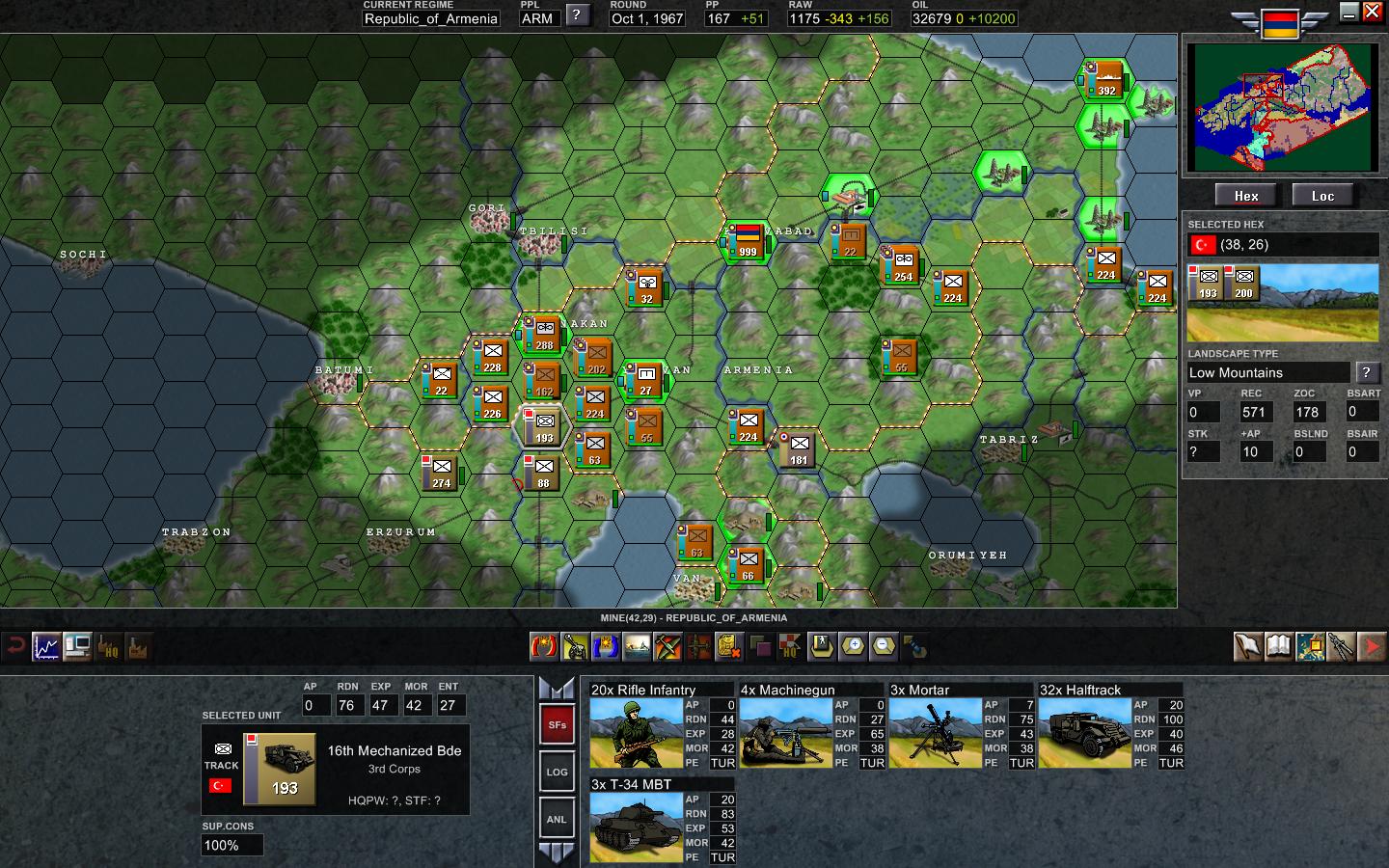Click the 100% supply consumption value
Viewport: 1389px width, 868px height.
(x=231, y=845)
